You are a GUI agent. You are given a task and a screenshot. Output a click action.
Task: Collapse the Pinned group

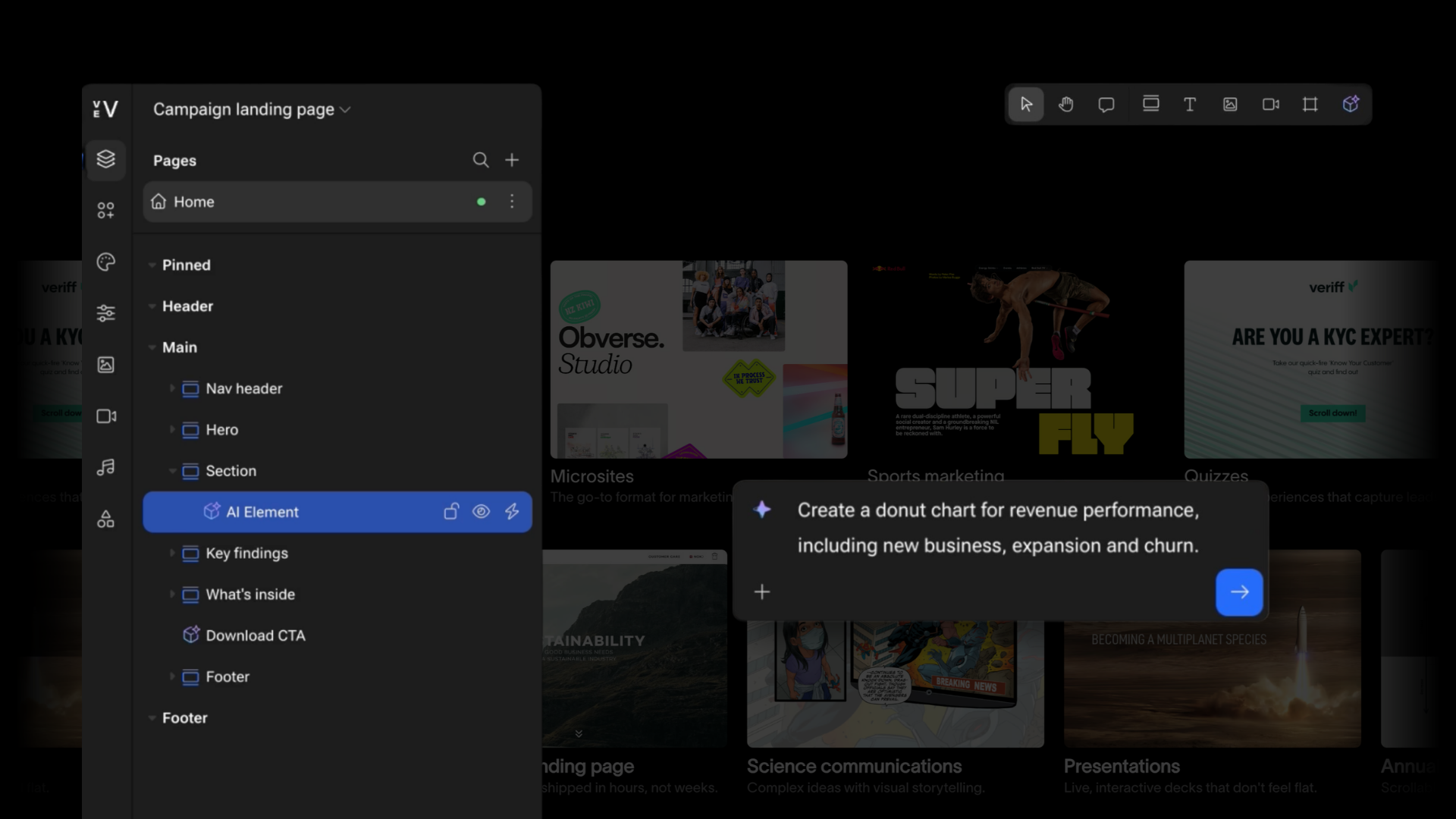coord(152,265)
